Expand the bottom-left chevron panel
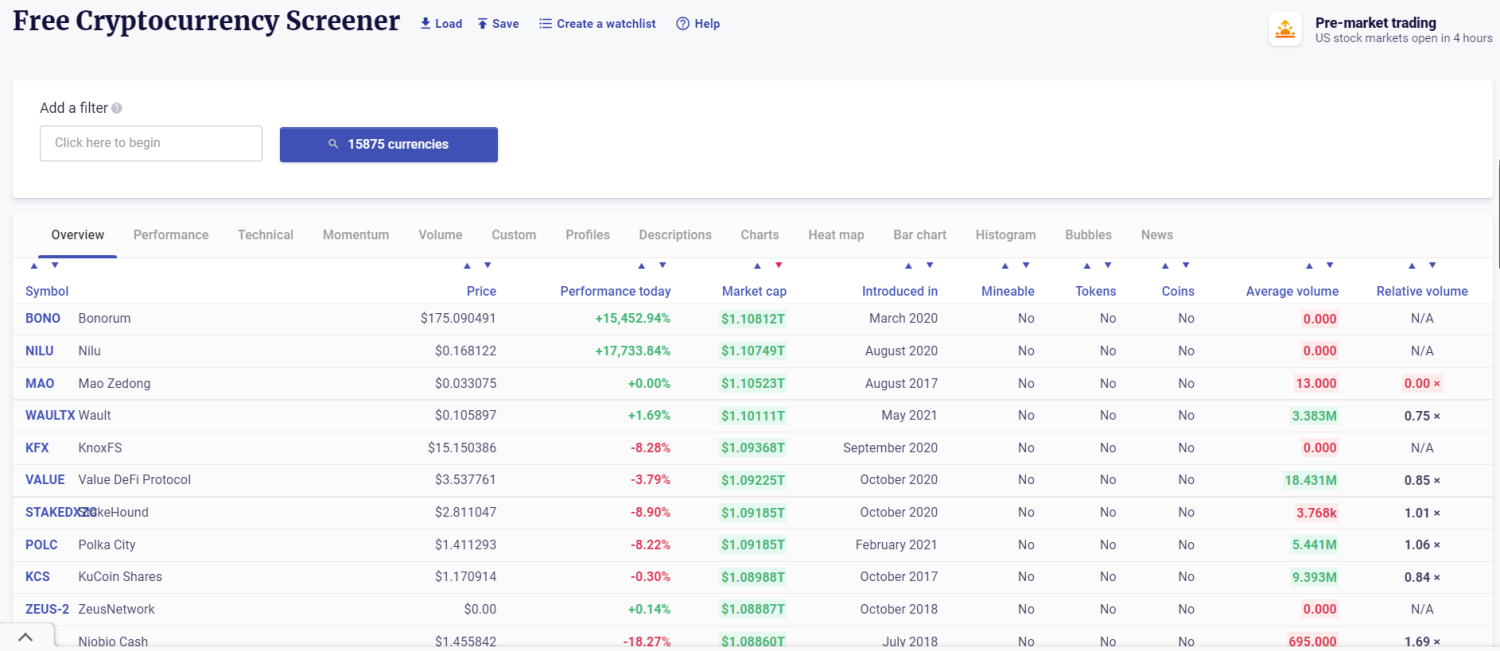Viewport: 1500px width, 651px height. 26,637
